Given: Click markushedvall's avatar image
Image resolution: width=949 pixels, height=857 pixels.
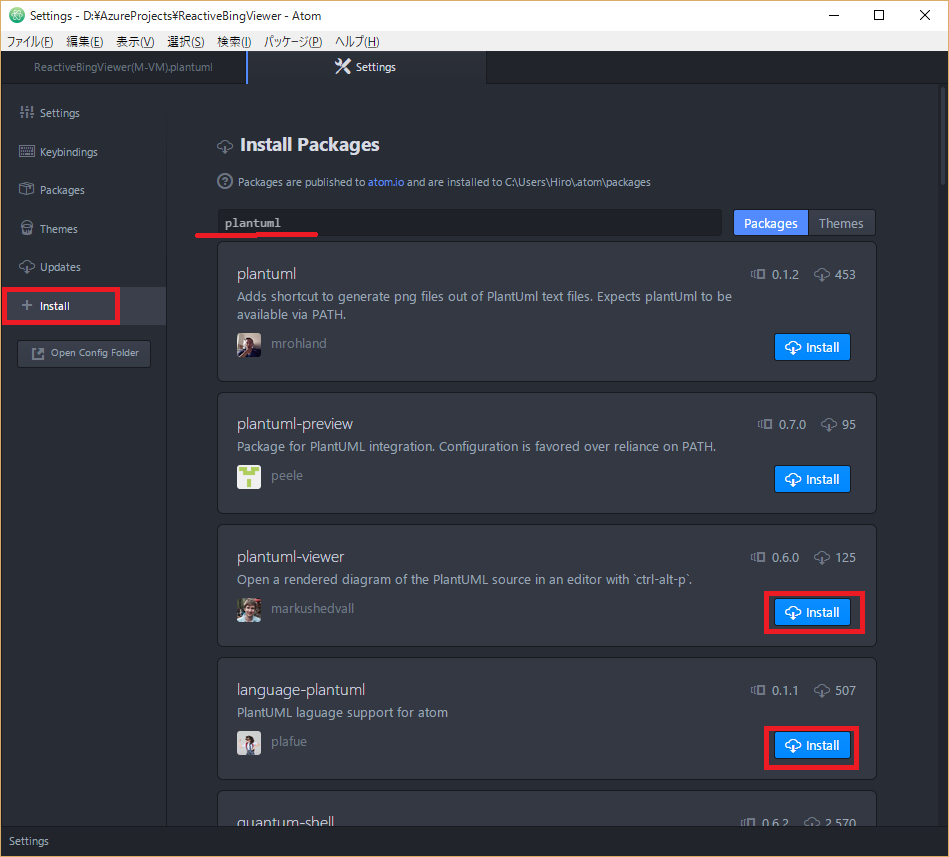Looking at the screenshot, I should click(x=249, y=609).
